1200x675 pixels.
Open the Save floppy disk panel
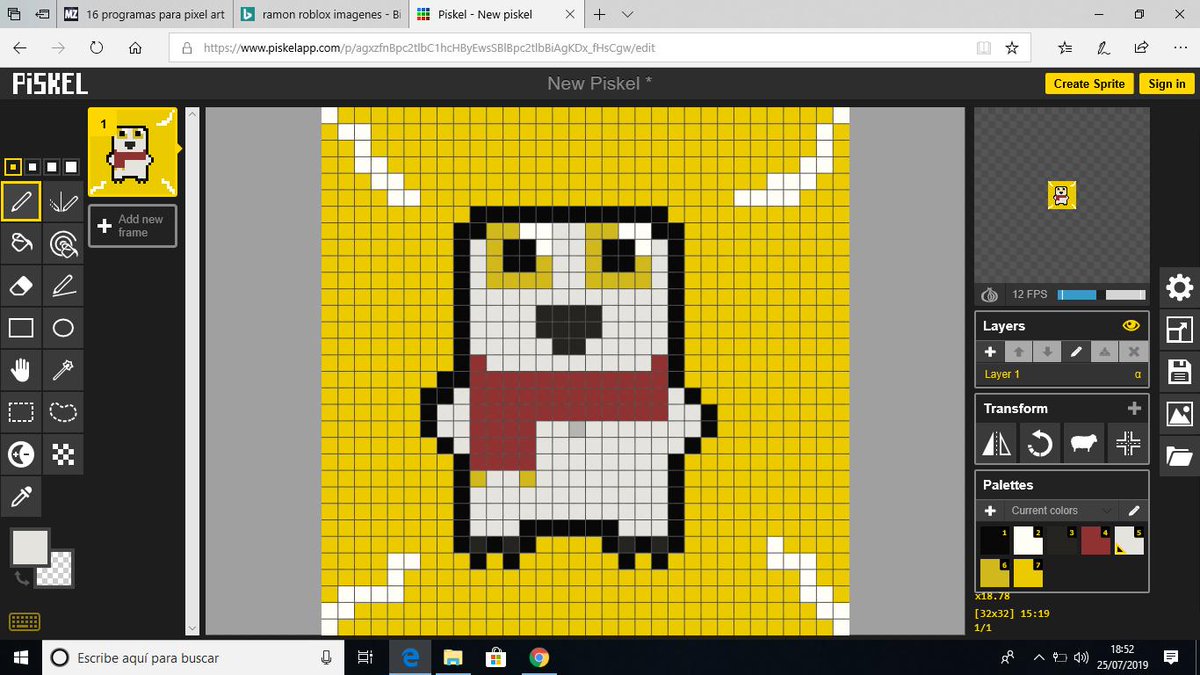[1180, 372]
